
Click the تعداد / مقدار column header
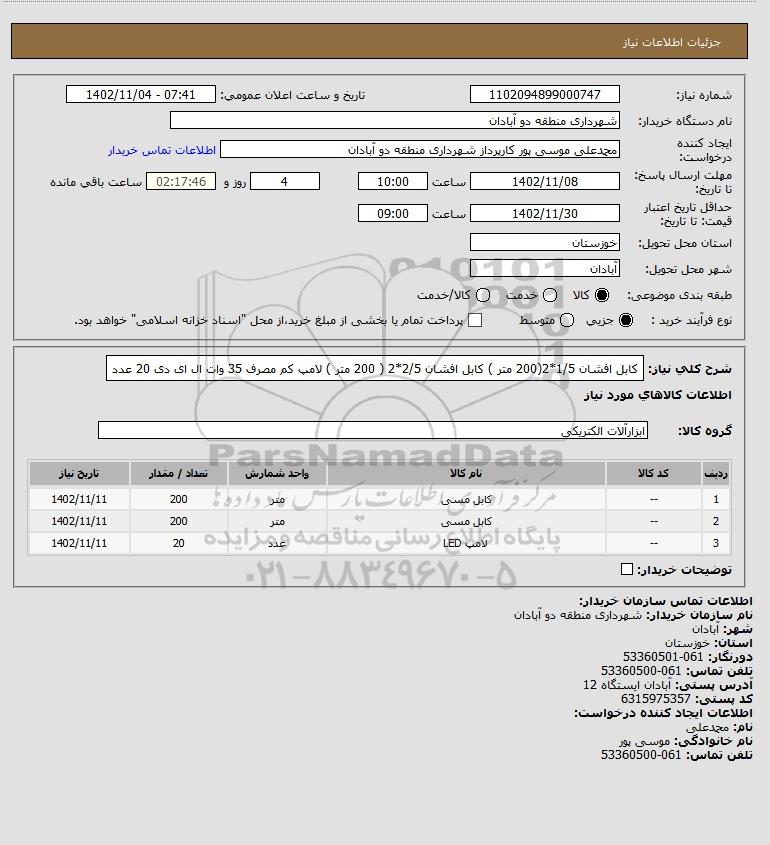[x=178, y=474]
